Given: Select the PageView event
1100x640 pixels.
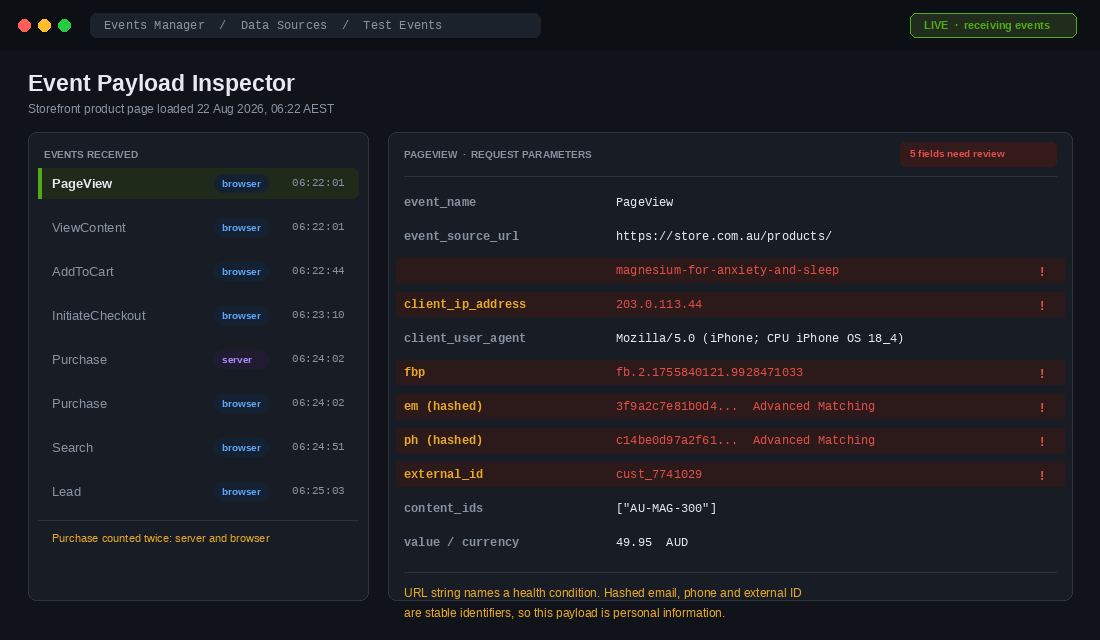Looking at the screenshot, I should click(199, 183).
